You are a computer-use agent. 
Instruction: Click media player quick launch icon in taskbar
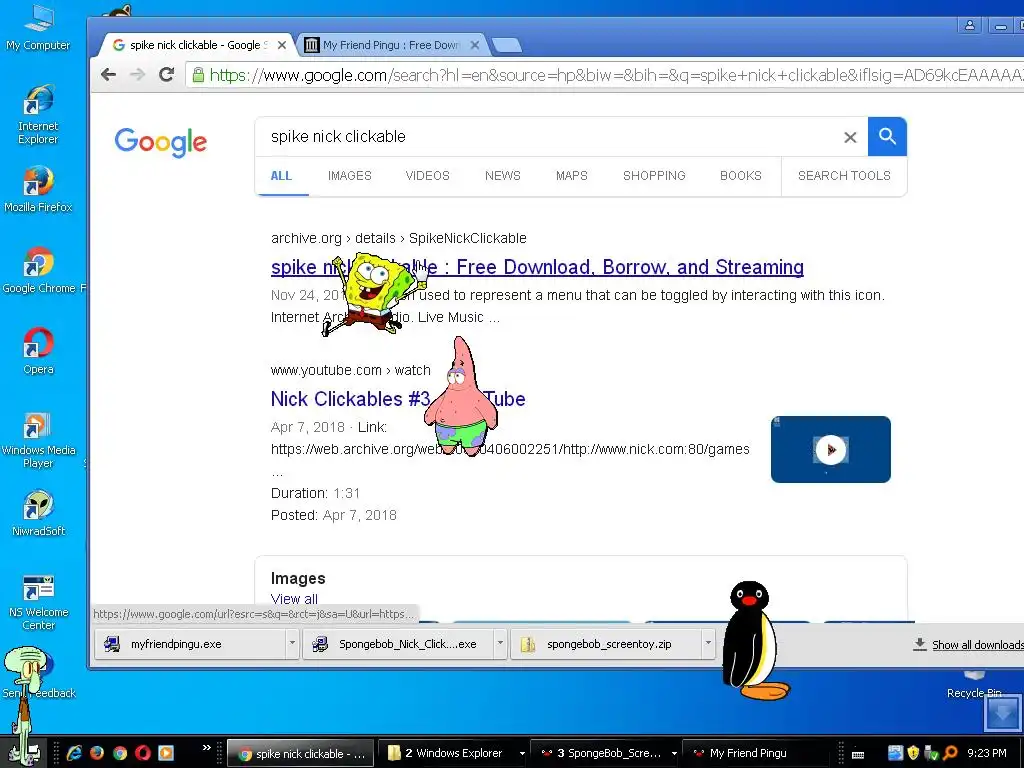166,753
